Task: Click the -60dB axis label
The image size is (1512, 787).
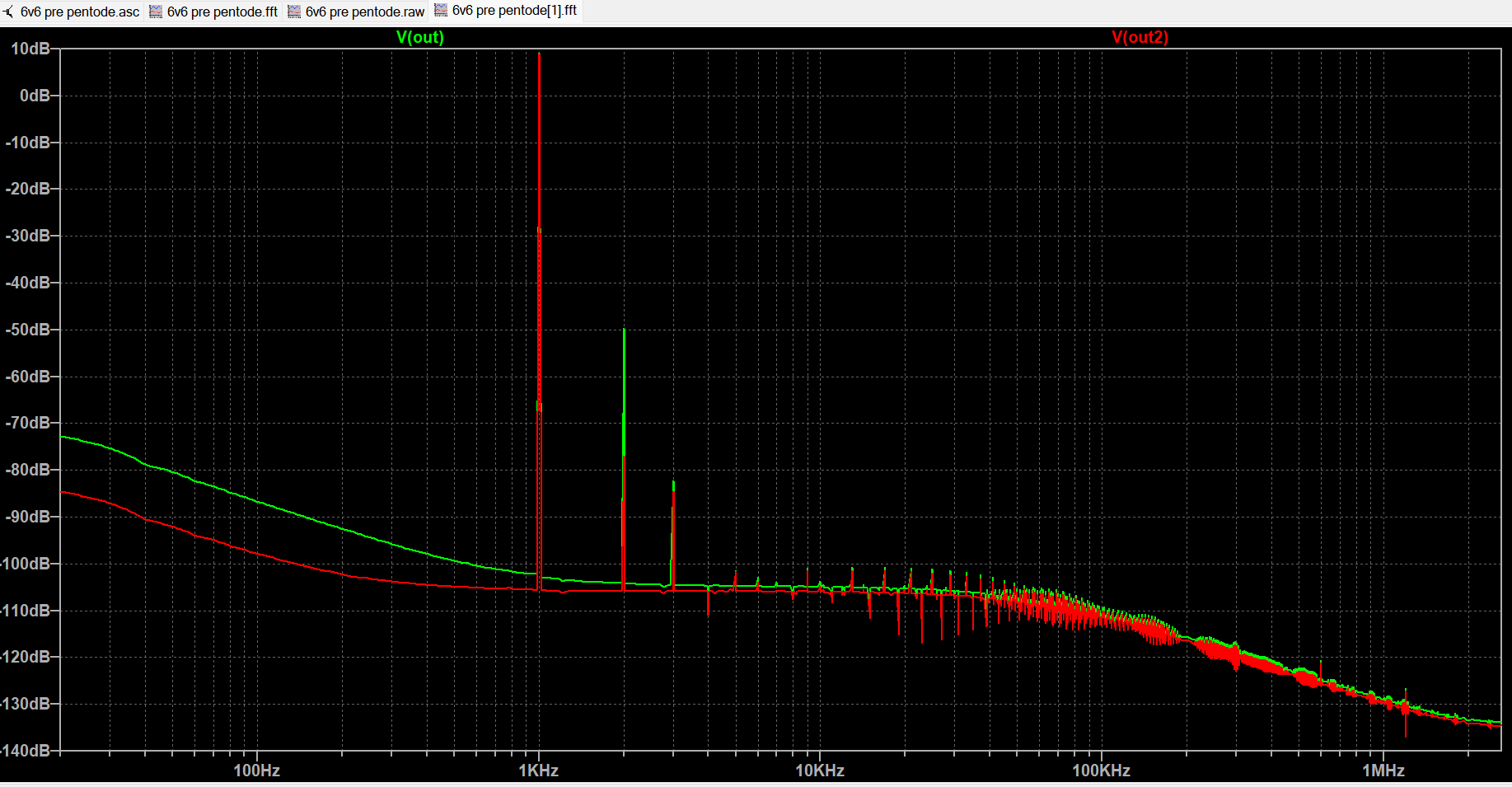Action: (28, 377)
